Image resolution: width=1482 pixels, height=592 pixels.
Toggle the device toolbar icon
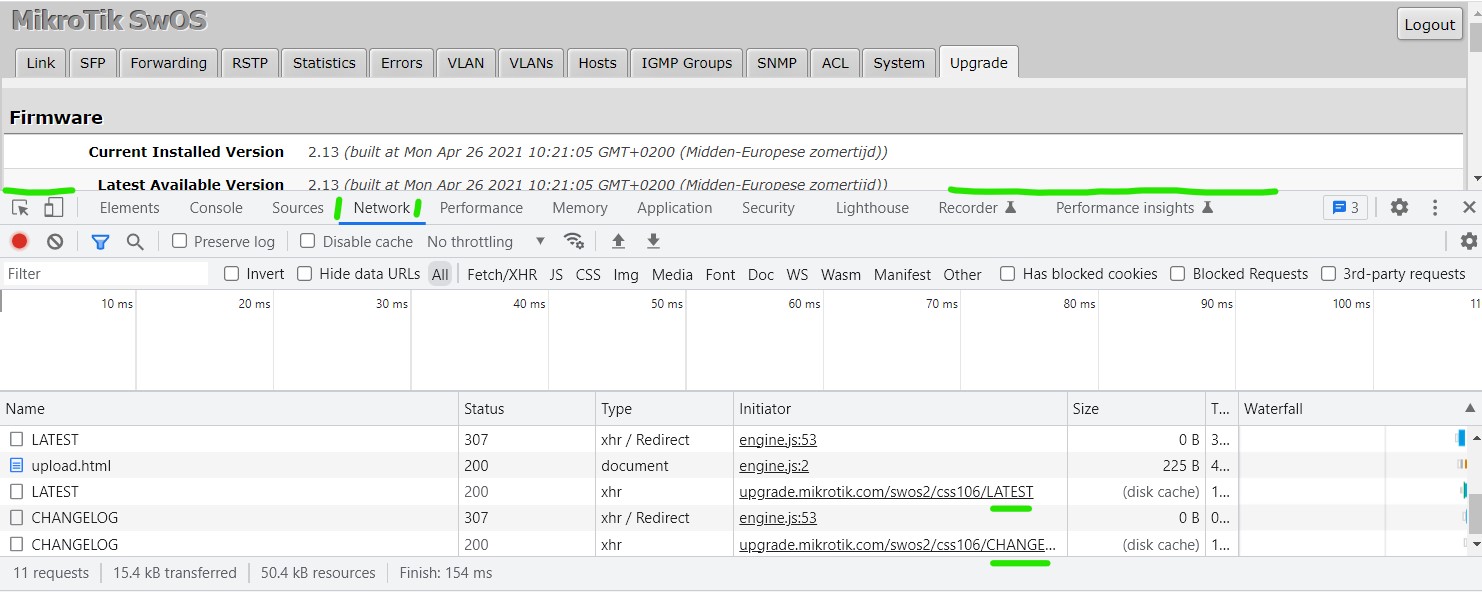(54, 208)
